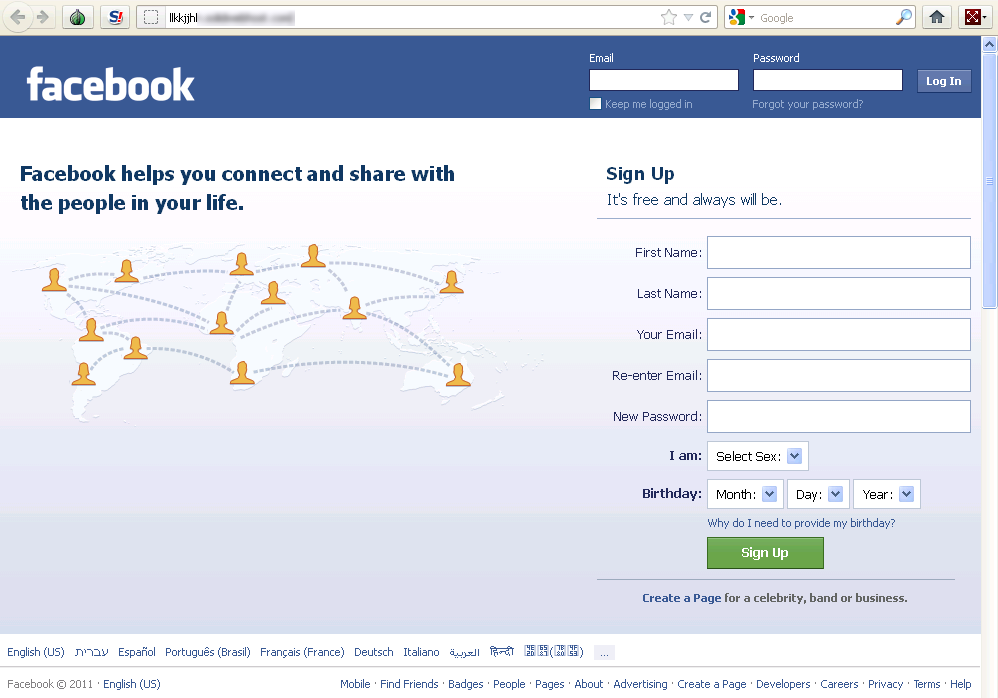
Task: Open the Select Sex dropdown
Action: [757, 456]
